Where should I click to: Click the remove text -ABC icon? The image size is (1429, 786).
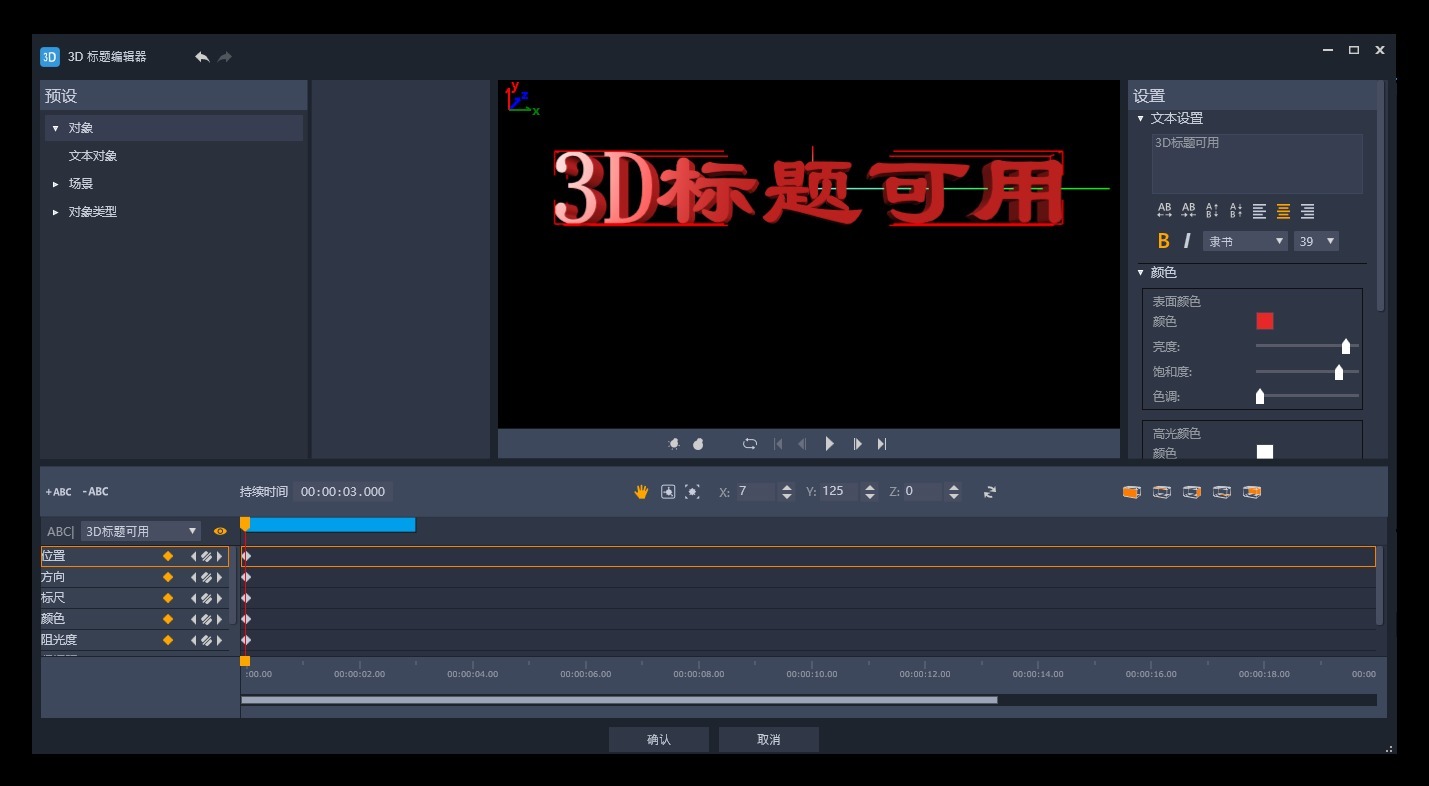pyautogui.click(x=95, y=492)
